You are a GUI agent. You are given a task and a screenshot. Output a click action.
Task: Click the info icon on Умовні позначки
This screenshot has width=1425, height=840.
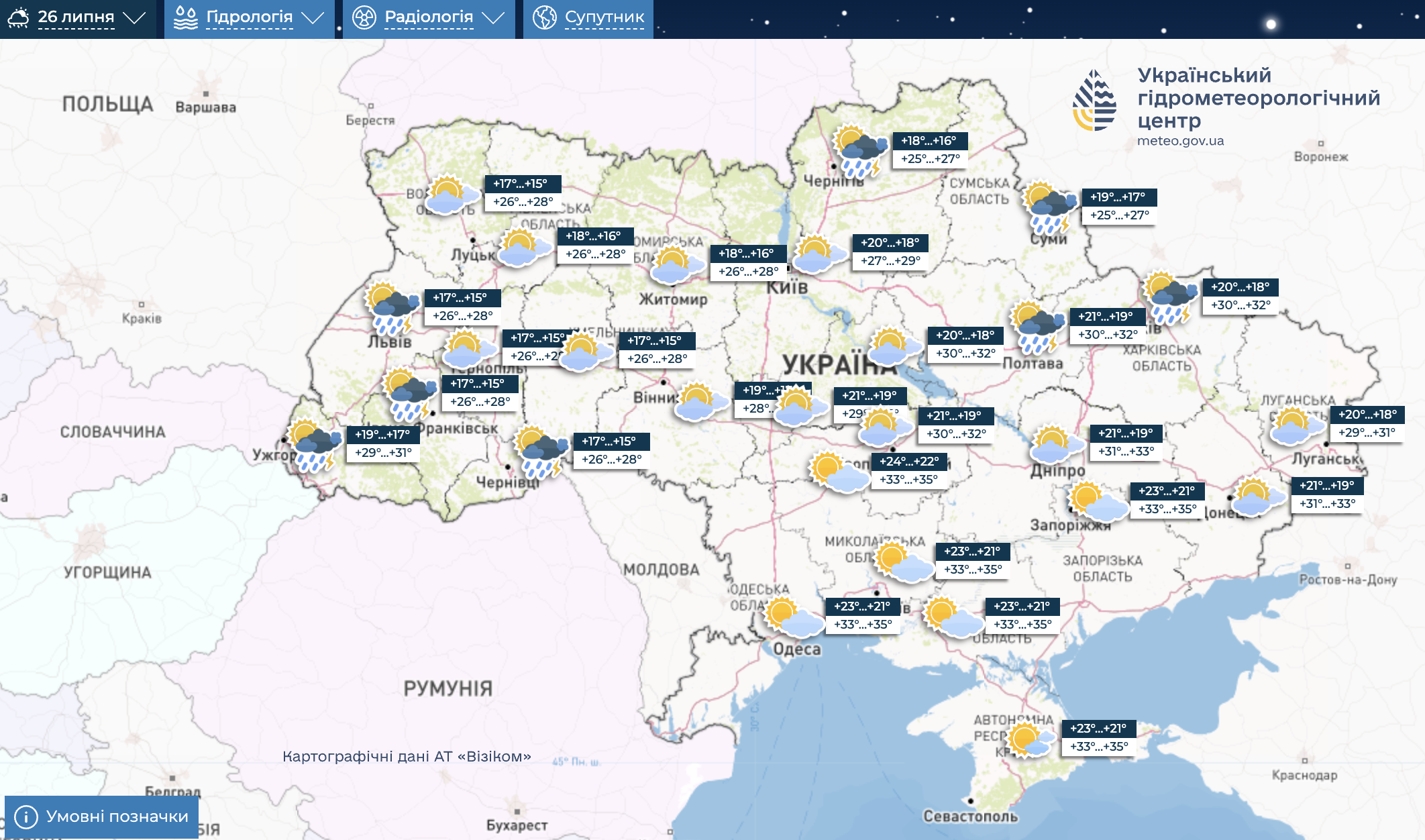pos(25,817)
